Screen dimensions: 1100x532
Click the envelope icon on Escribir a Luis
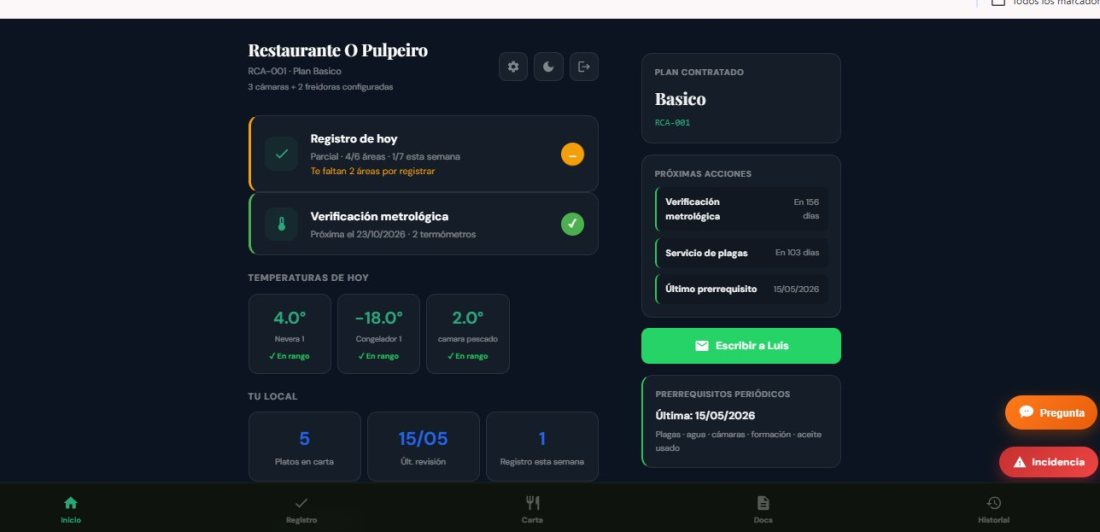(x=702, y=346)
